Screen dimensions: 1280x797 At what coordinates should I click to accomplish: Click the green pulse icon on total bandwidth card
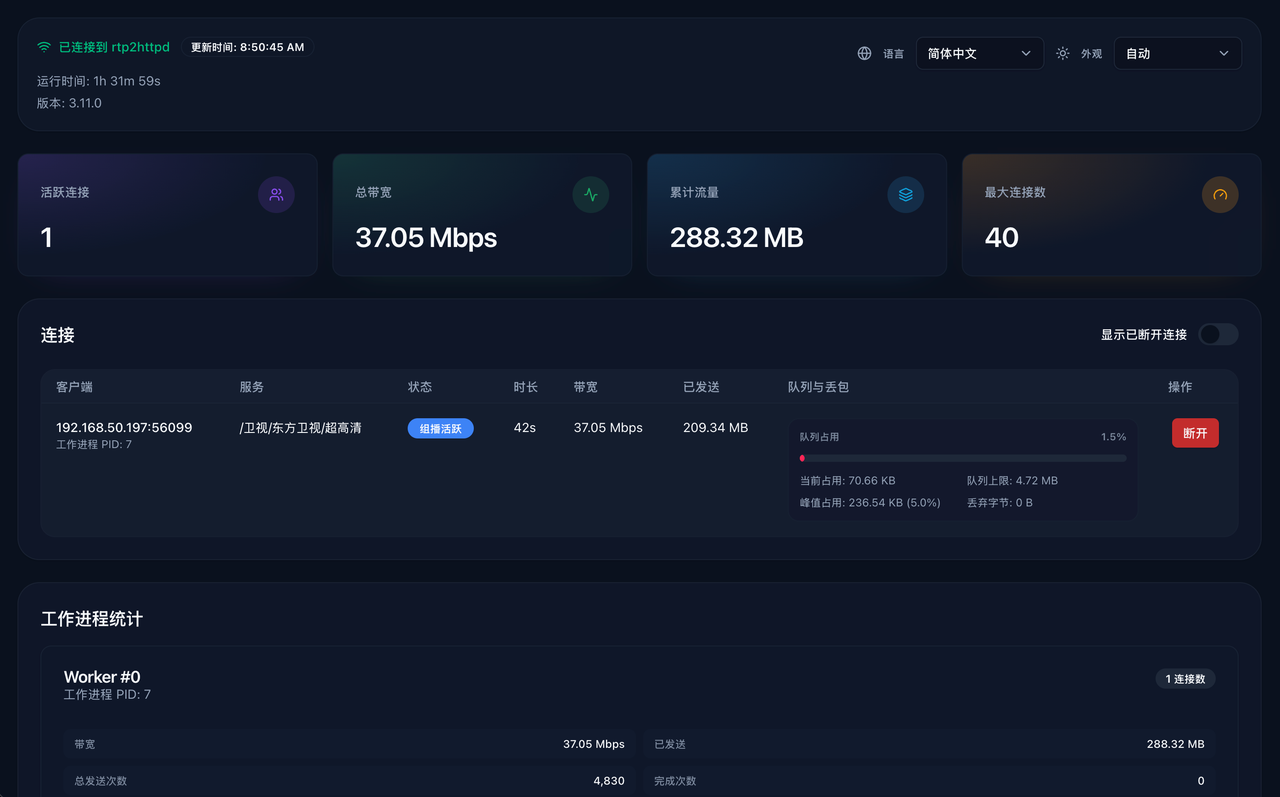coord(591,195)
